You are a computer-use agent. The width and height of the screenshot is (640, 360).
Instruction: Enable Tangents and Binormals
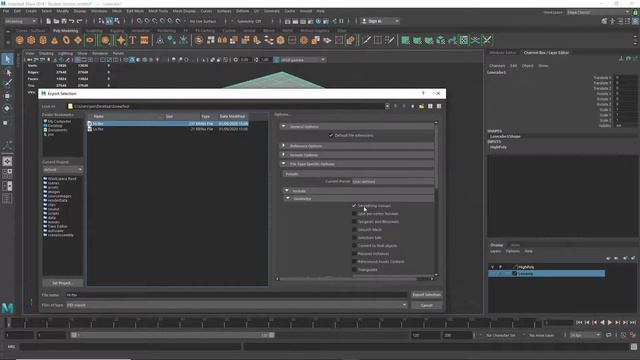tap(354, 222)
